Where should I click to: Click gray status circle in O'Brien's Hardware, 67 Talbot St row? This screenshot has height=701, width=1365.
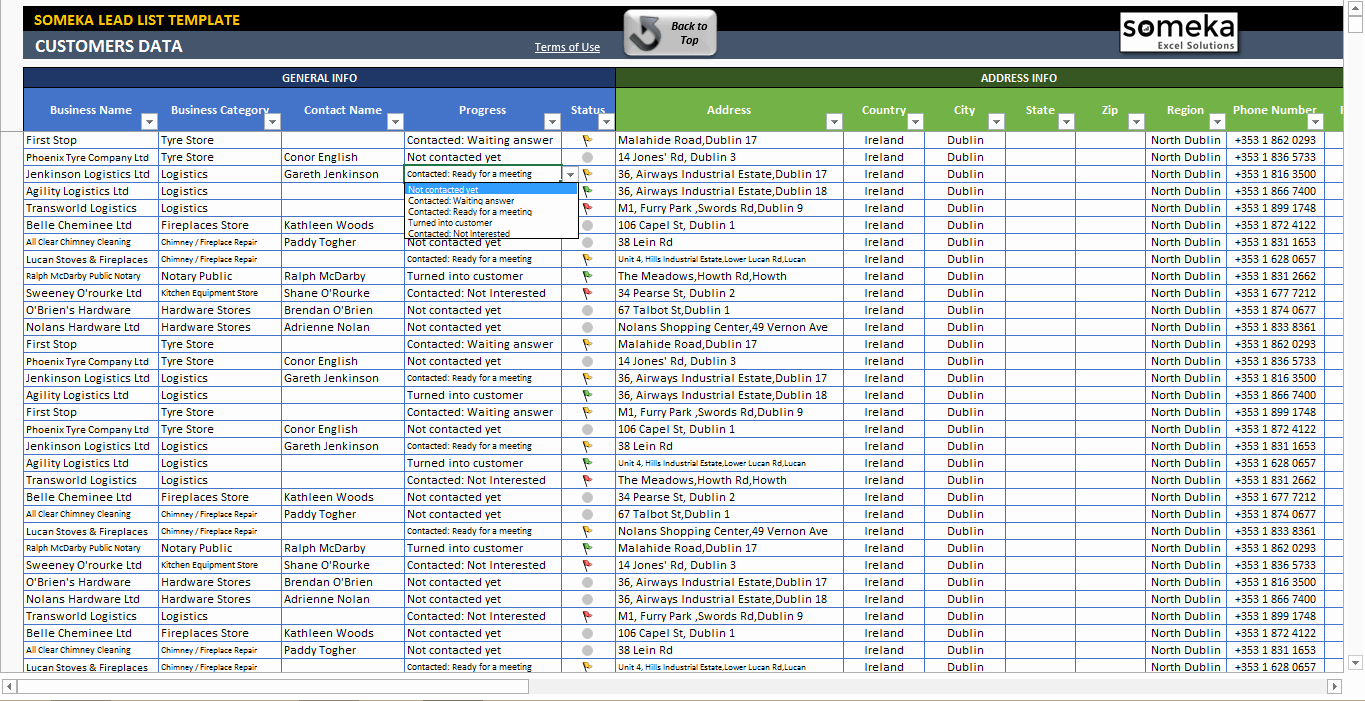pos(588,310)
